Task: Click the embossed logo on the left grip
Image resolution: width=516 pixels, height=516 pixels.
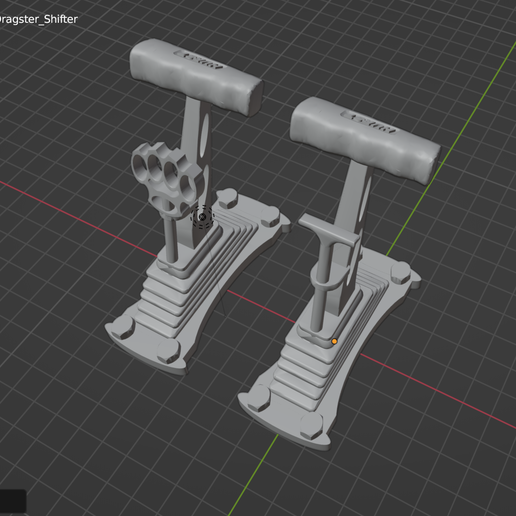Action: click(199, 60)
